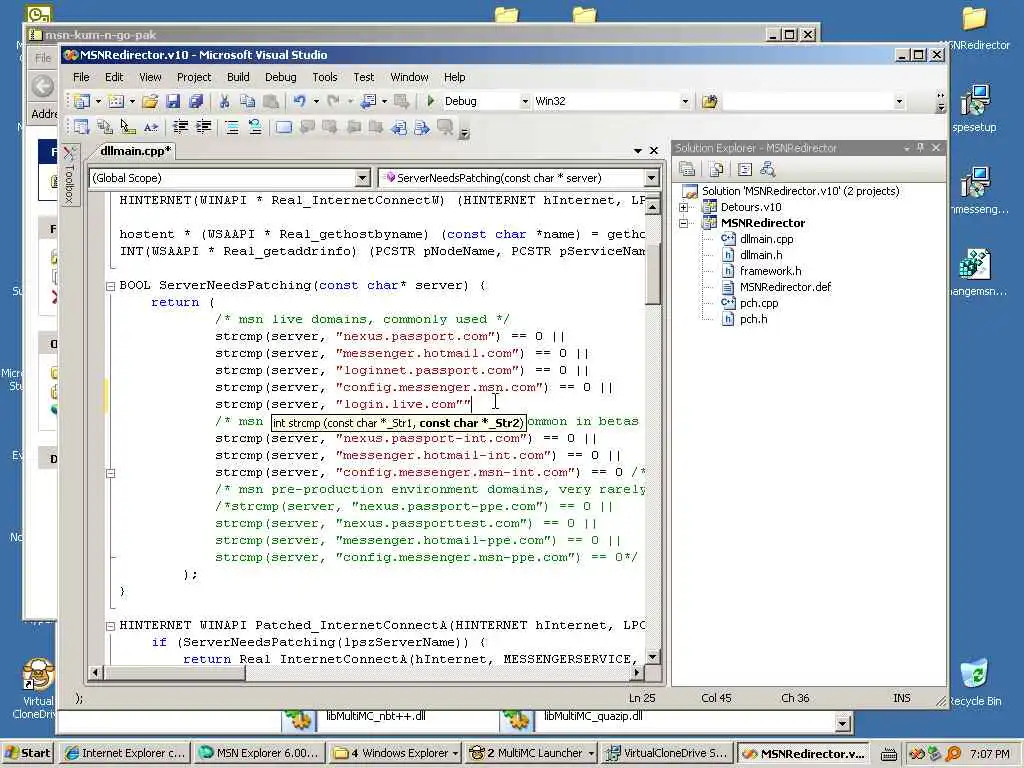Open the Toolbar Options overflow arrow

pyautogui.click(x=940, y=101)
